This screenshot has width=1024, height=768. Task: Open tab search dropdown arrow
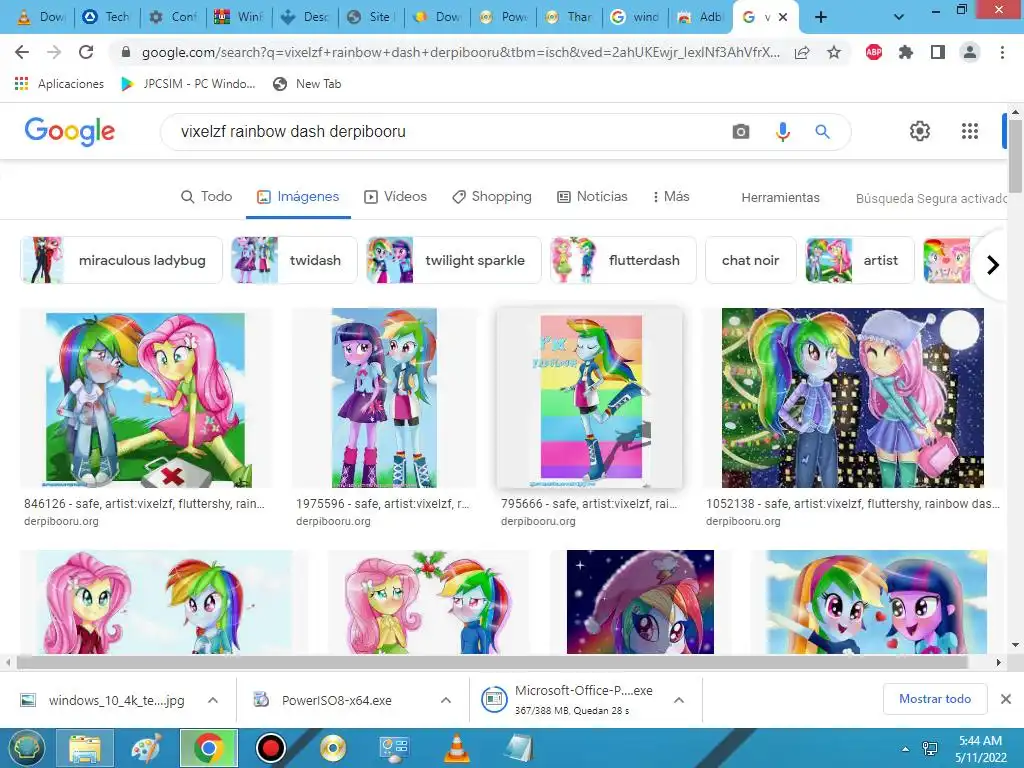(x=899, y=17)
